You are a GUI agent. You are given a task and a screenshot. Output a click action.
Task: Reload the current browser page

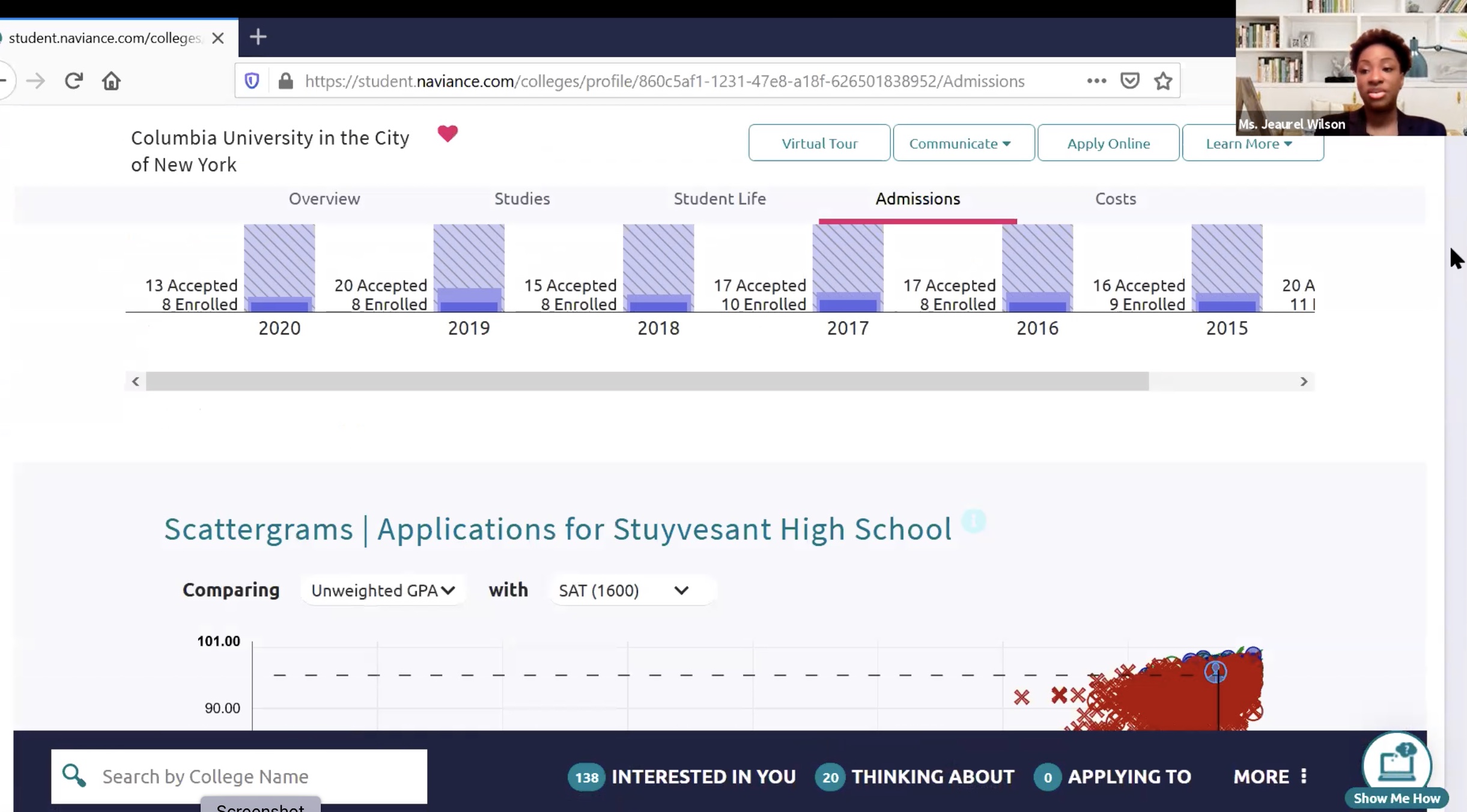[73, 81]
